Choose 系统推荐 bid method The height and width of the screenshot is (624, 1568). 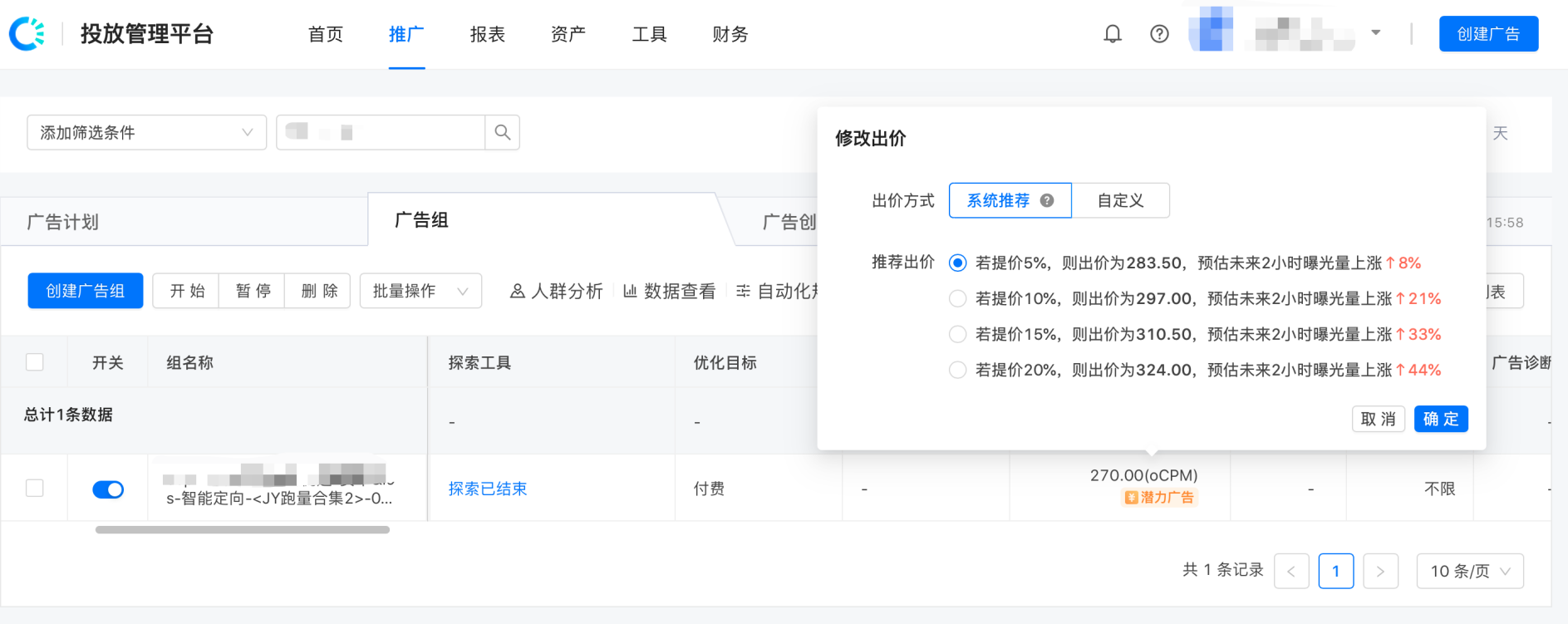click(x=1010, y=200)
